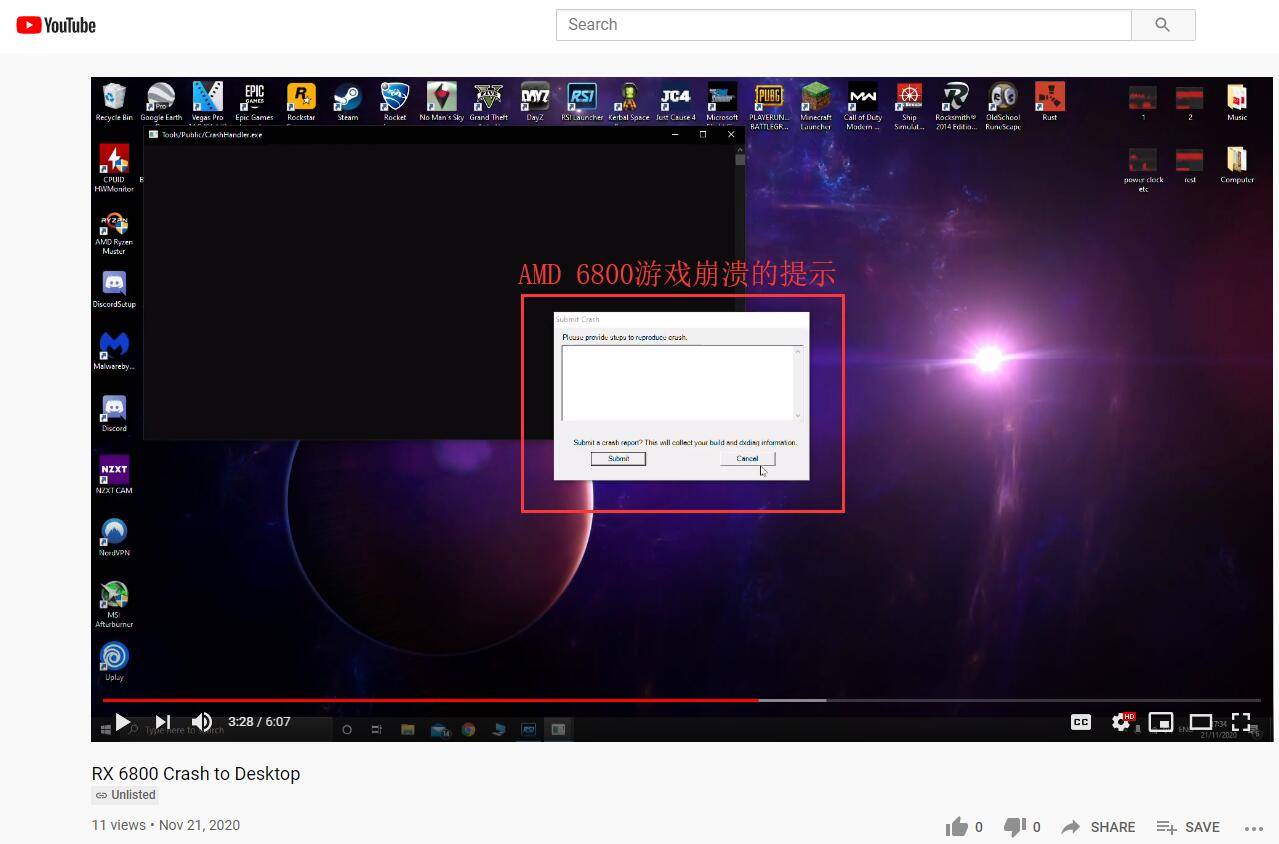Select the CPUID HWMonitor desktop icon
The image size is (1279, 844).
coord(114,168)
